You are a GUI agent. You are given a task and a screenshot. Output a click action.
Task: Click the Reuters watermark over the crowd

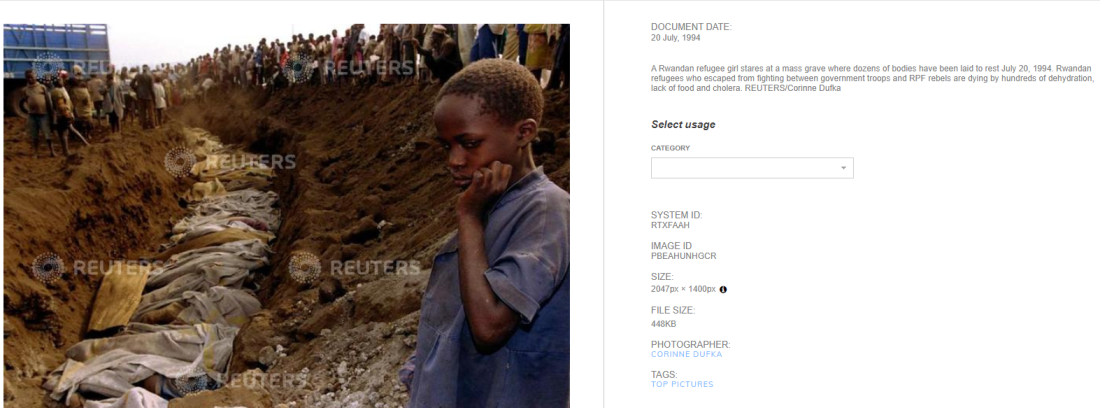point(349,67)
